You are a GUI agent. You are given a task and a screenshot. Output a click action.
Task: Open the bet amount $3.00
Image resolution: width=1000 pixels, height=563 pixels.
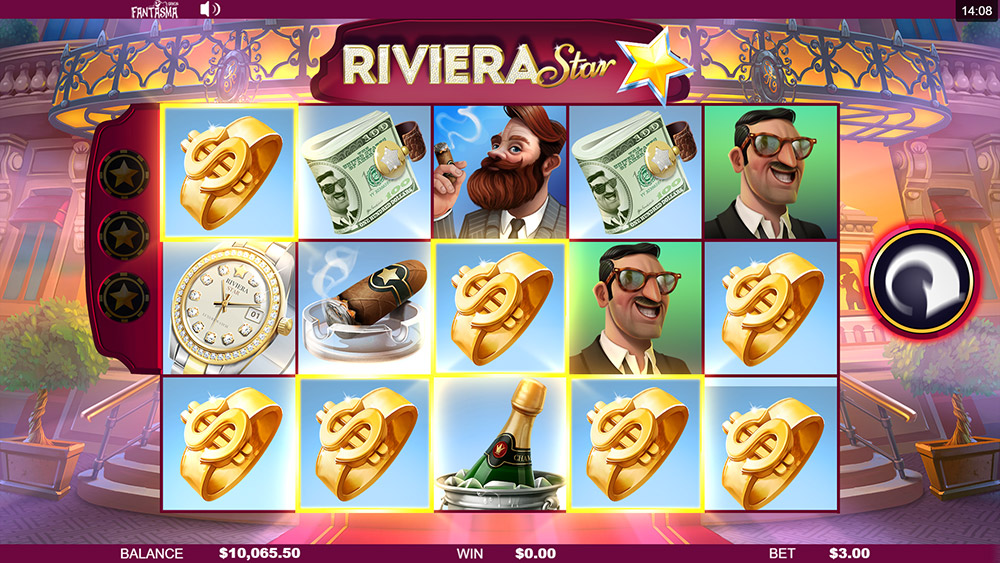tap(849, 553)
